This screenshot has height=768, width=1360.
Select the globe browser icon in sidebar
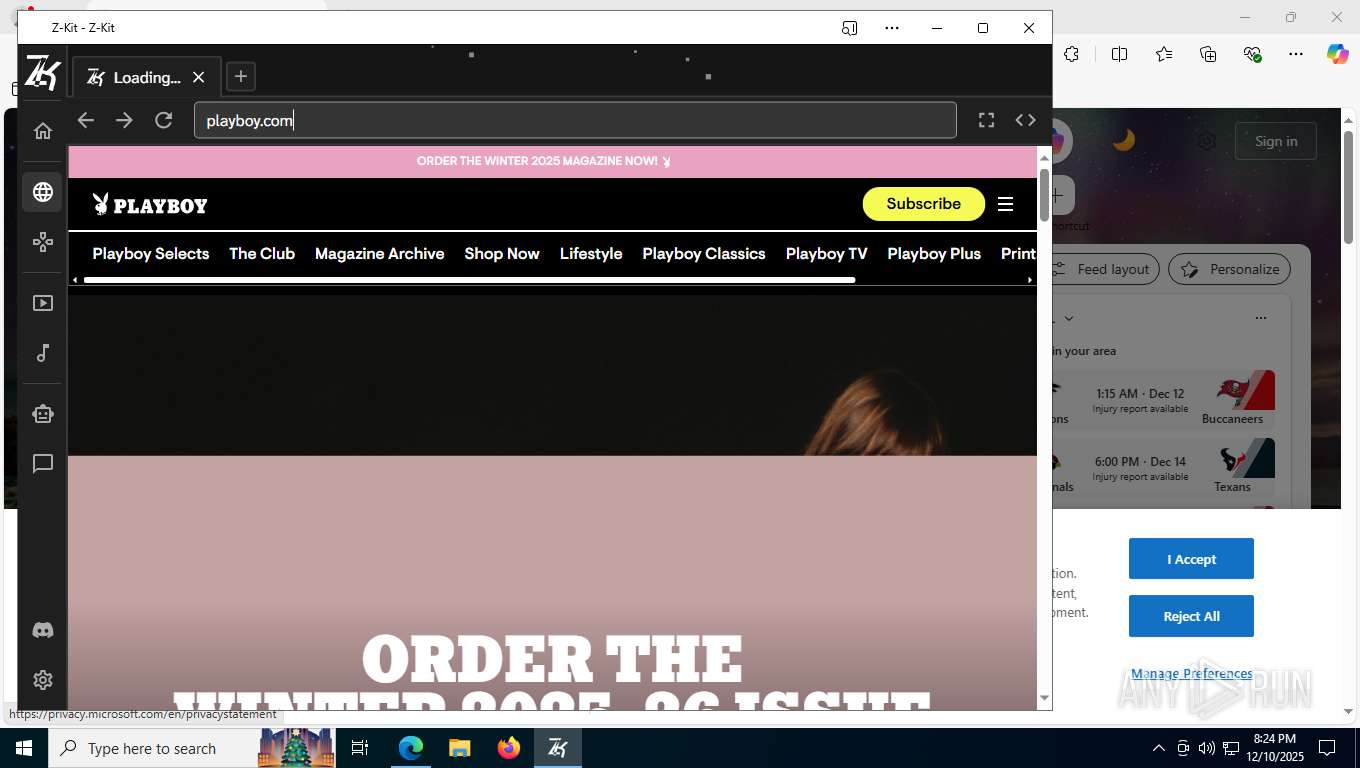(x=42, y=192)
